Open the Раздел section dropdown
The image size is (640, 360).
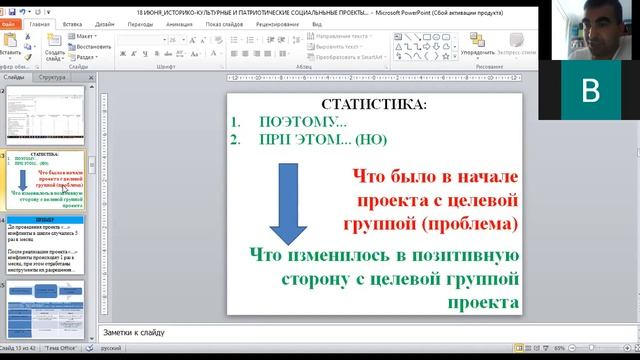coord(83,57)
